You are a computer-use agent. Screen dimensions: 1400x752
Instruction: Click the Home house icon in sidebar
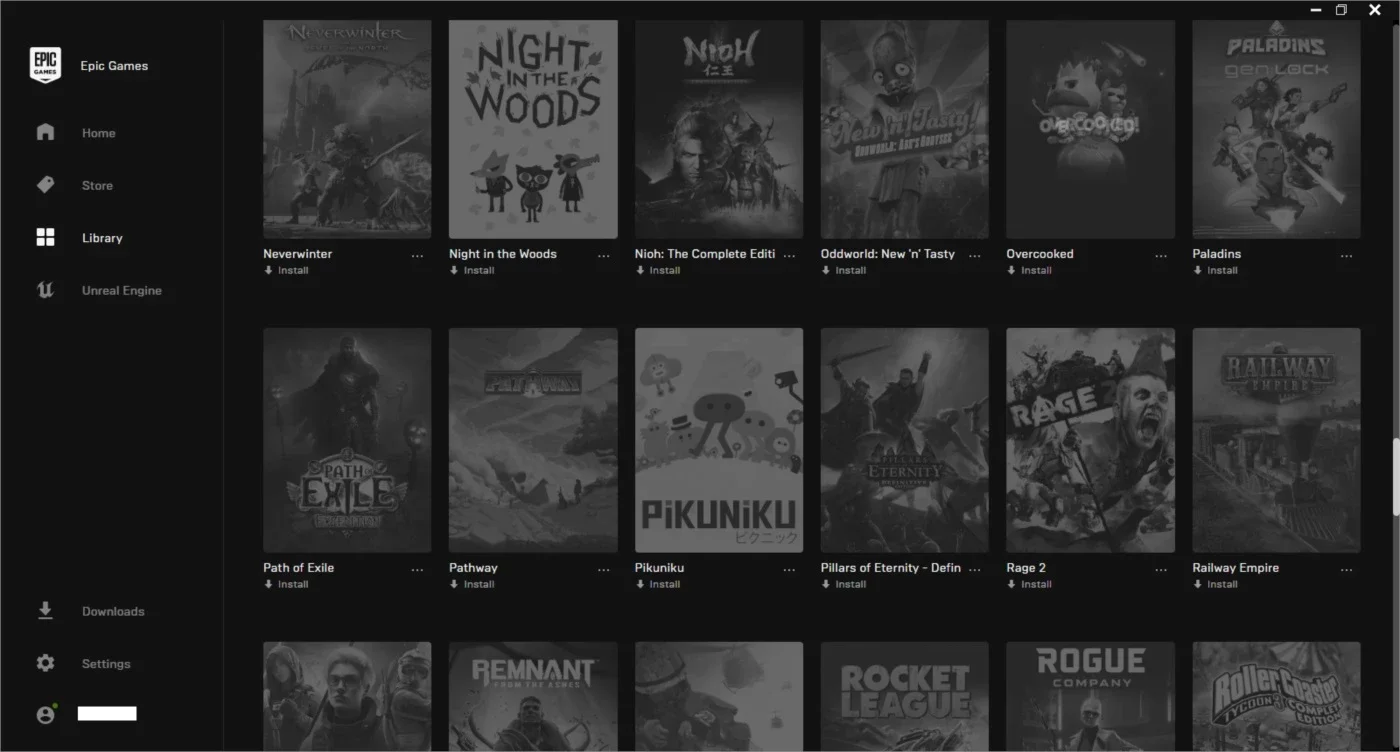point(45,132)
